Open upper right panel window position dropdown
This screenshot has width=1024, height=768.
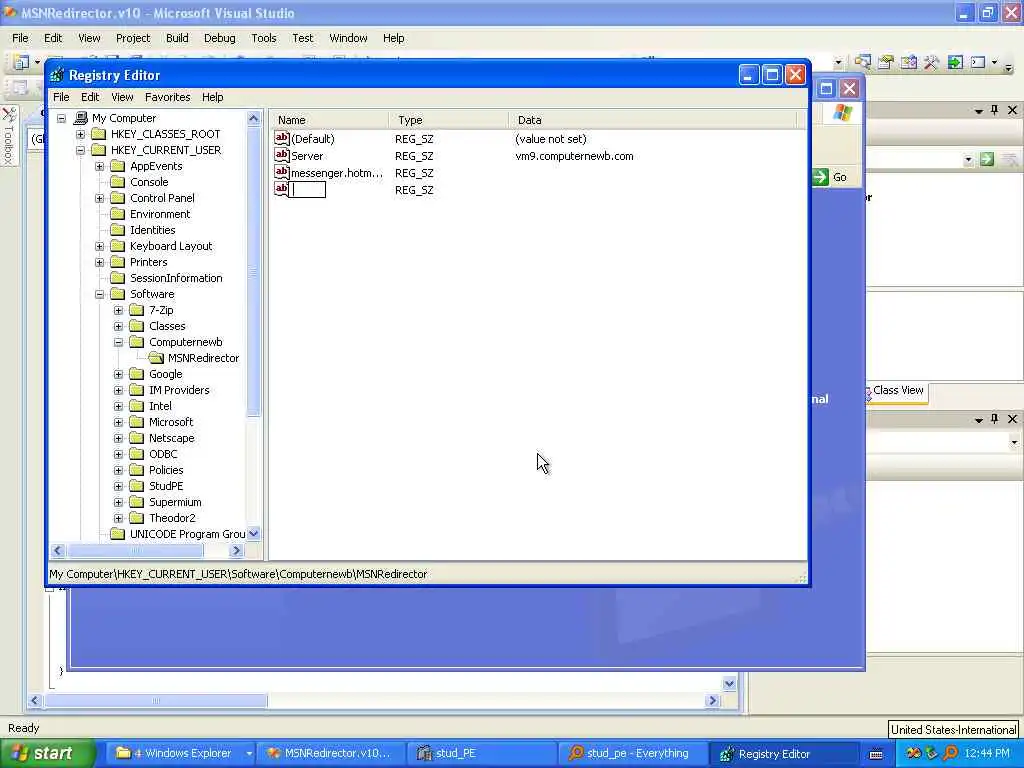tap(978, 111)
